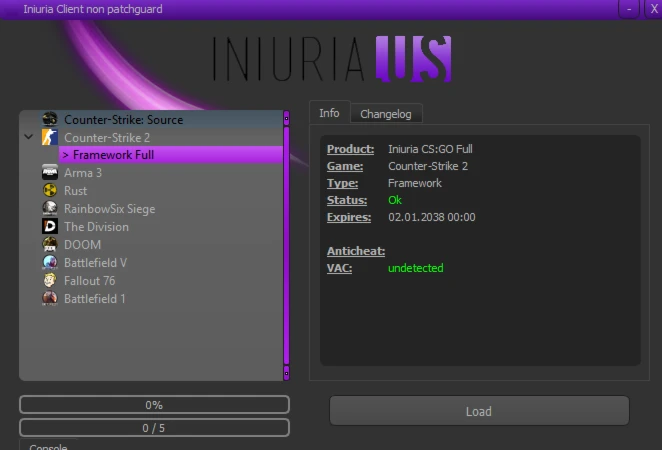The height and width of the screenshot is (450, 662).
Task: Click the green 'Ok' status value
Action: point(395,200)
